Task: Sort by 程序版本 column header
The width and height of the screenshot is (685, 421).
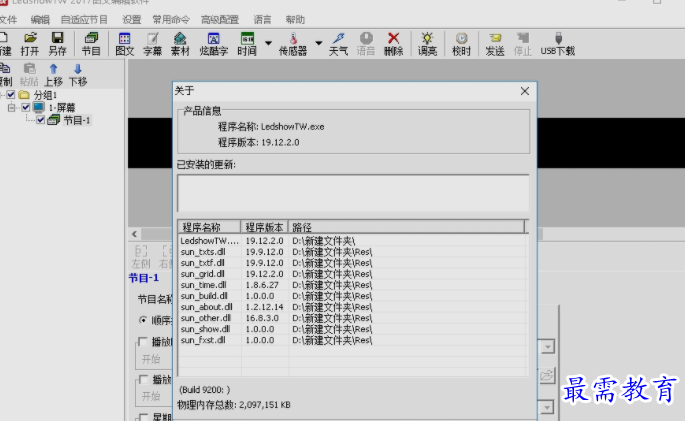Action: pyautogui.click(x=264, y=227)
